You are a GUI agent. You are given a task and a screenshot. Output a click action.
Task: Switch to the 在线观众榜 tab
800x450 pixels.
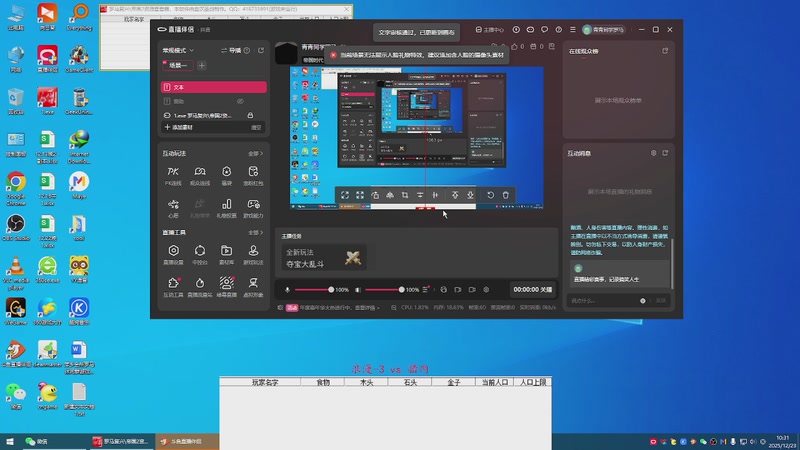pos(584,51)
